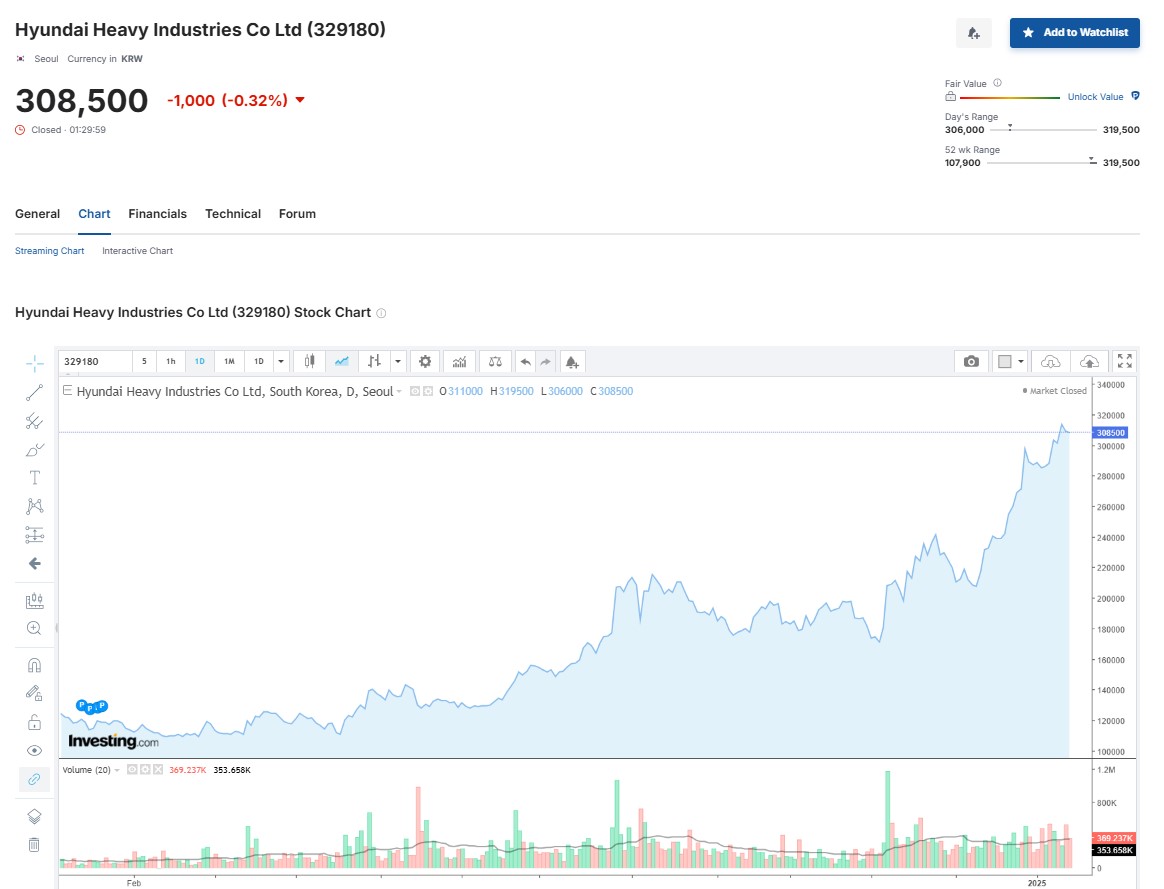Open the Technical tab

[233, 214]
